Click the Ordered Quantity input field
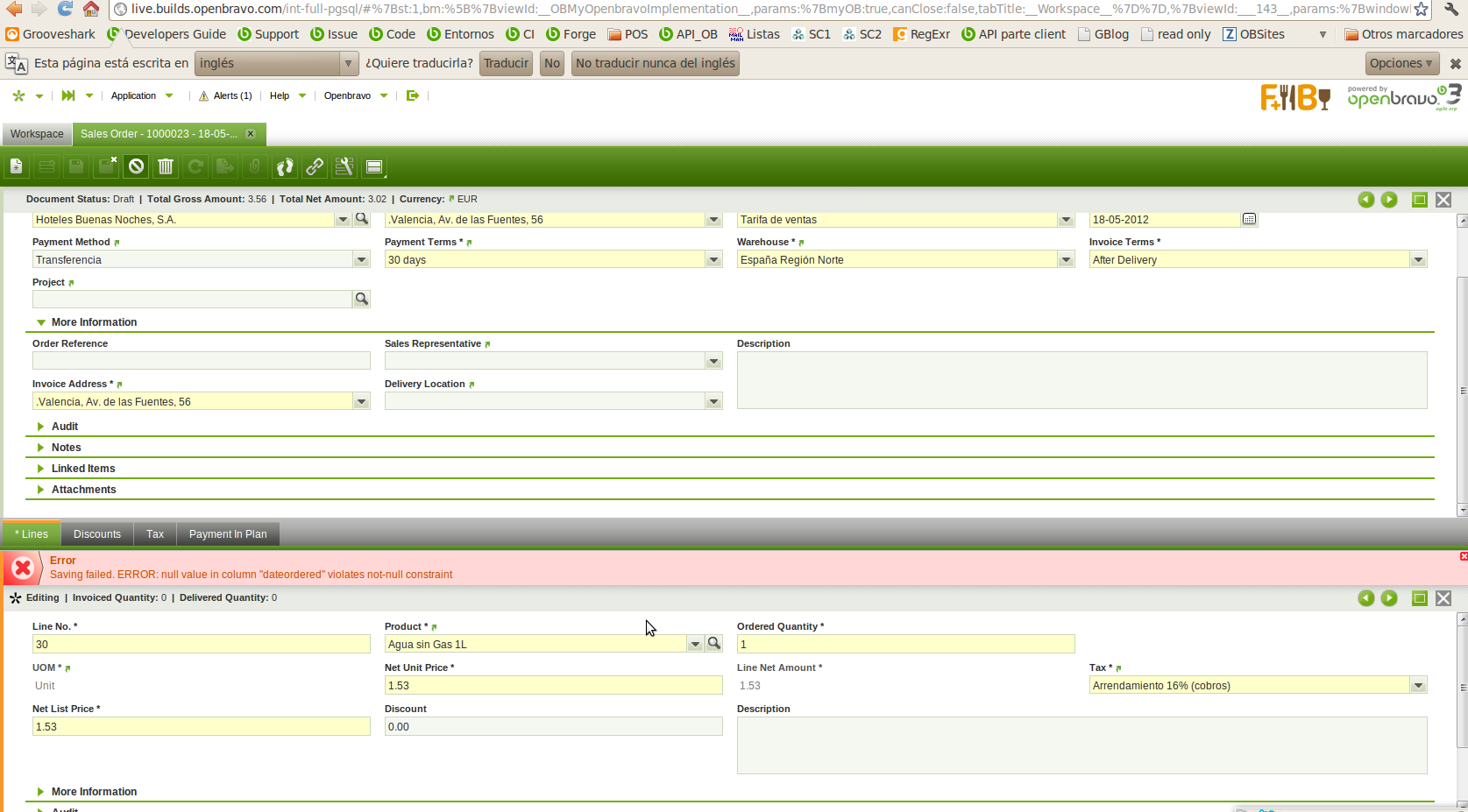This screenshot has height=812, width=1468. point(904,645)
